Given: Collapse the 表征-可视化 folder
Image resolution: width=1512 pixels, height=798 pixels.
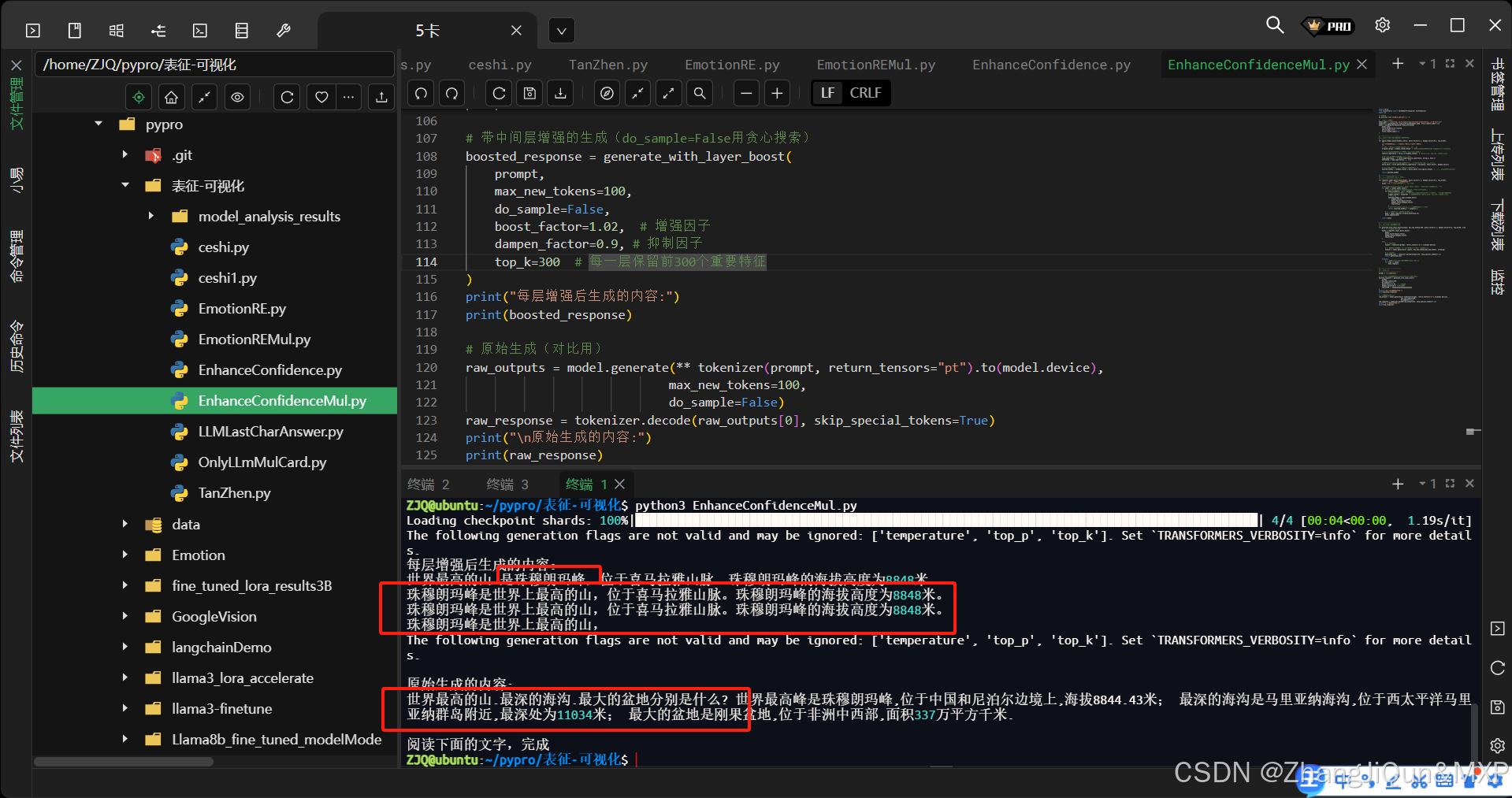Looking at the screenshot, I should (x=125, y=185).
